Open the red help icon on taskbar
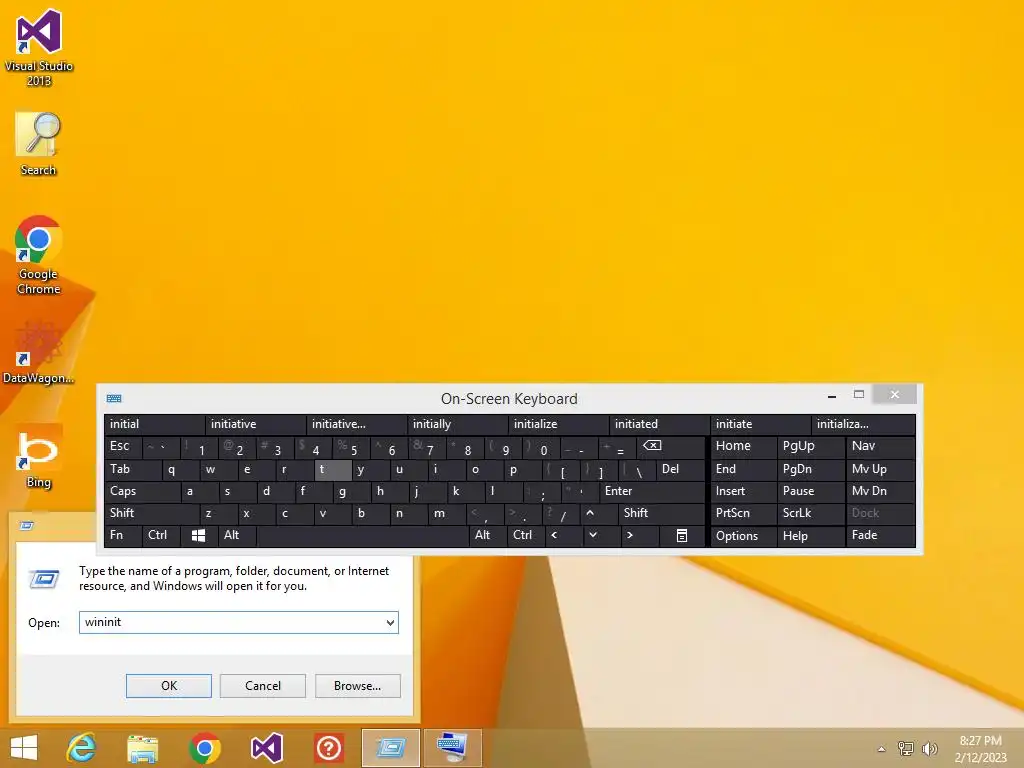This screenshot has height=768, width=1024. pyautogui.click(x=328, y=748)
